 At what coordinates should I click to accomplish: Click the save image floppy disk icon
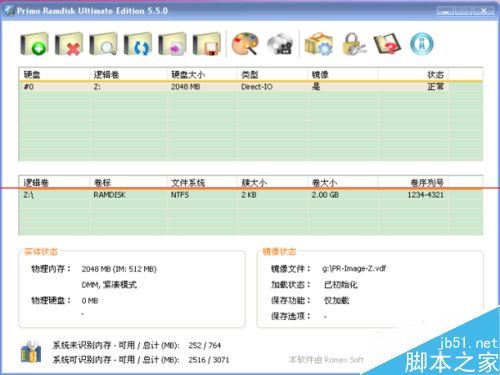207,44
